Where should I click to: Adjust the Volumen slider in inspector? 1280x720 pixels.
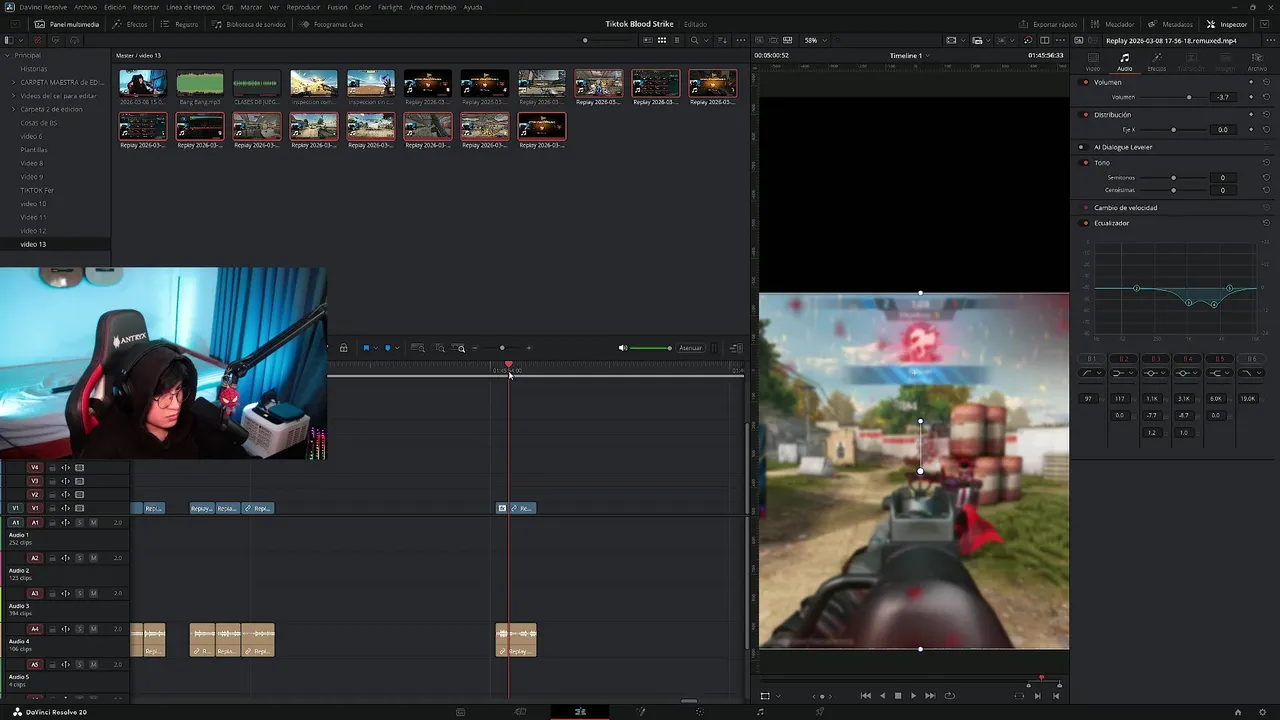pyautogui.click(x=1174, y=97)
